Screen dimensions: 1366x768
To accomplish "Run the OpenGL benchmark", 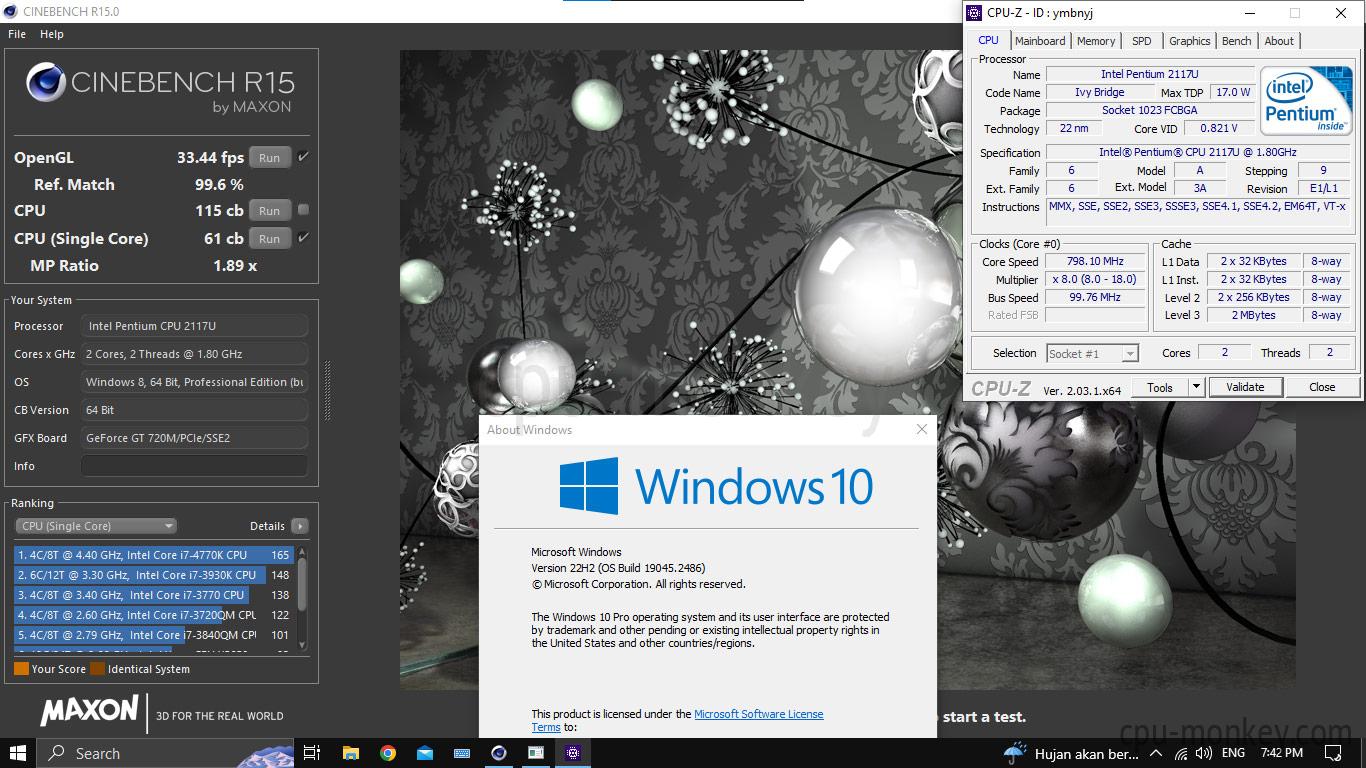I will tap(270, 158).
